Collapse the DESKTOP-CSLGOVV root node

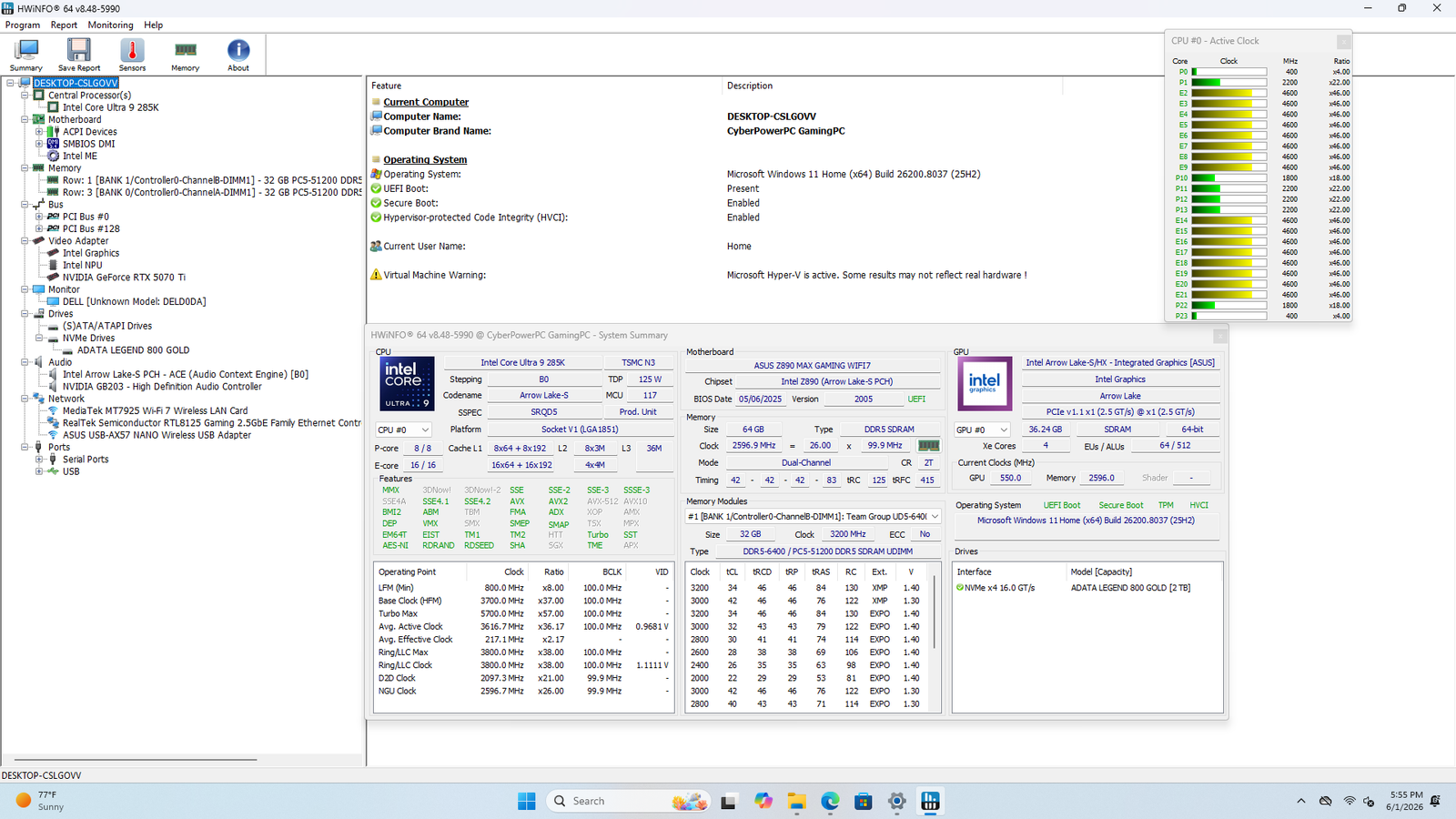pos(10,83)
